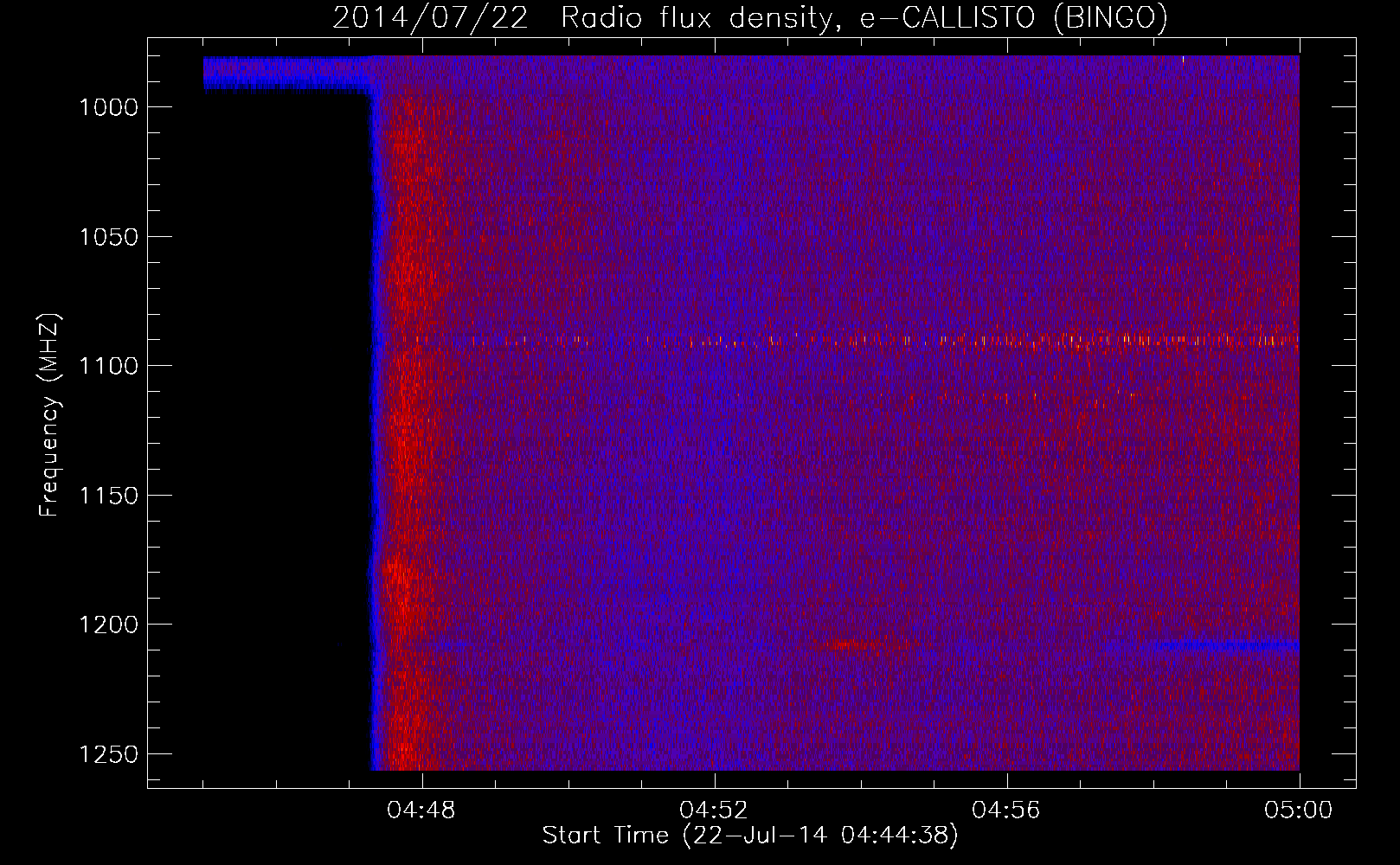Click the 1150 frequency tick label

(108, 496)
